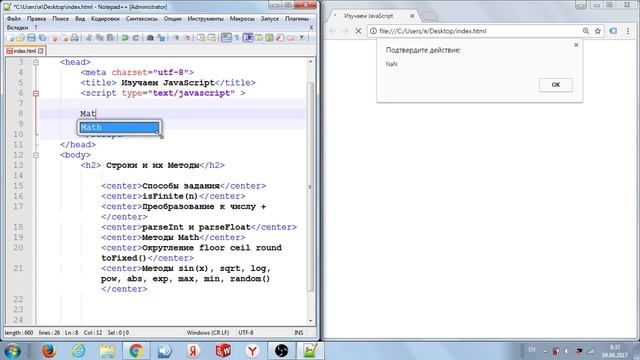
Task: Open the Опции menu
Action: coord(173,19)
